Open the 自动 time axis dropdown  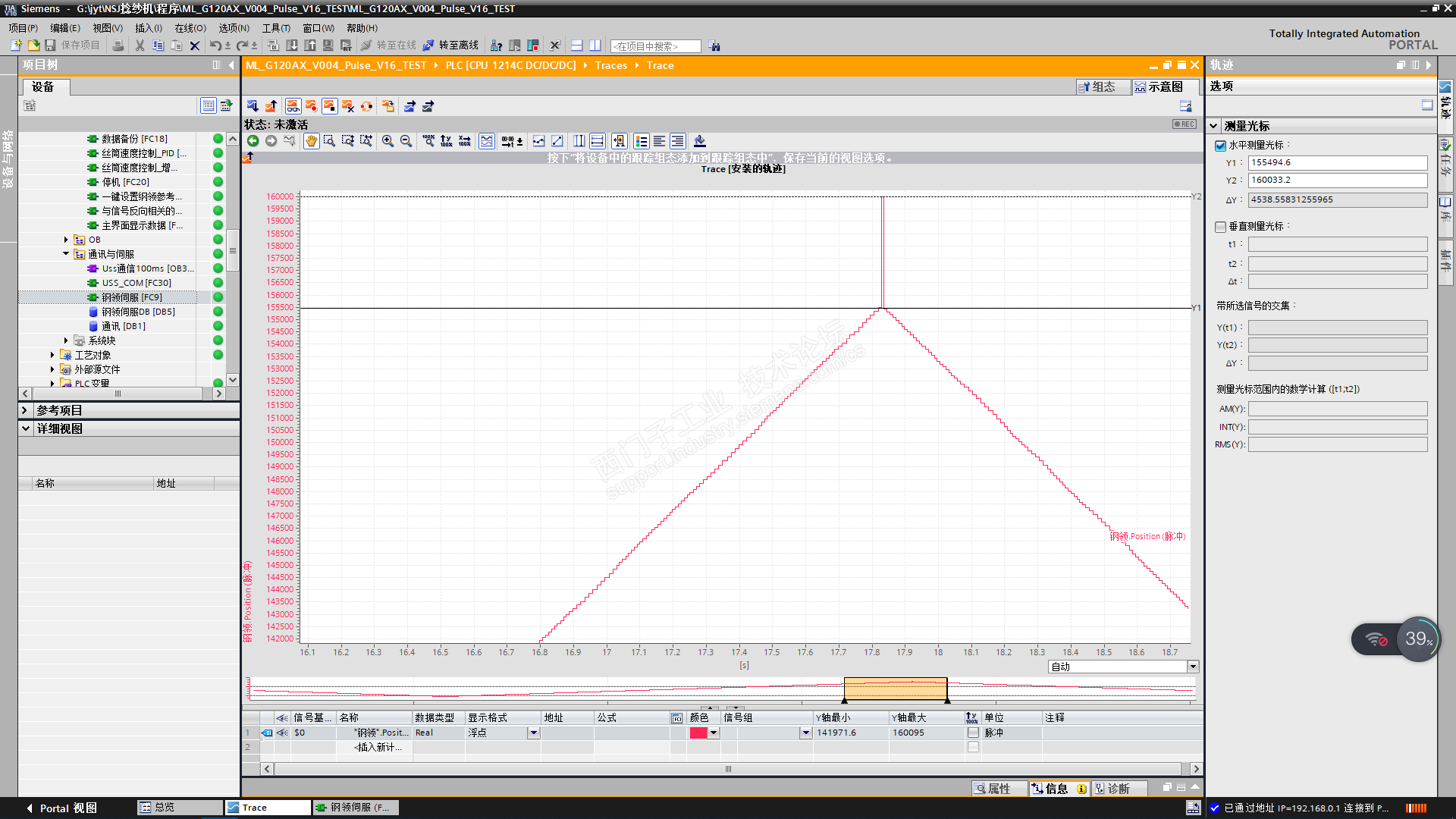click(1193, 667)
